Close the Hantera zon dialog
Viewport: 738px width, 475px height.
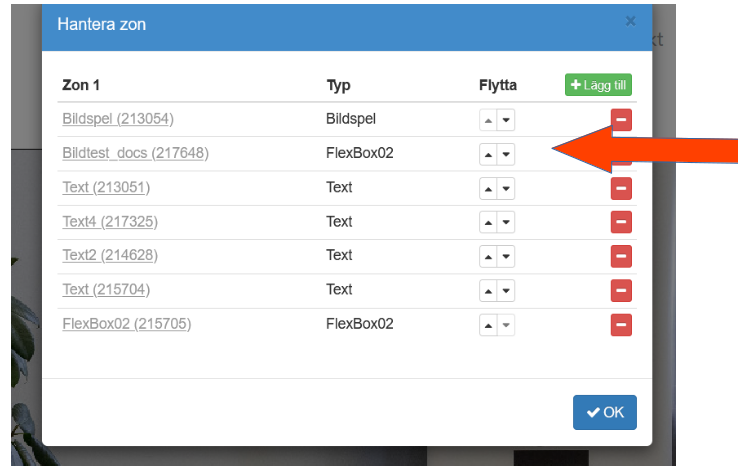coord(630,20)
